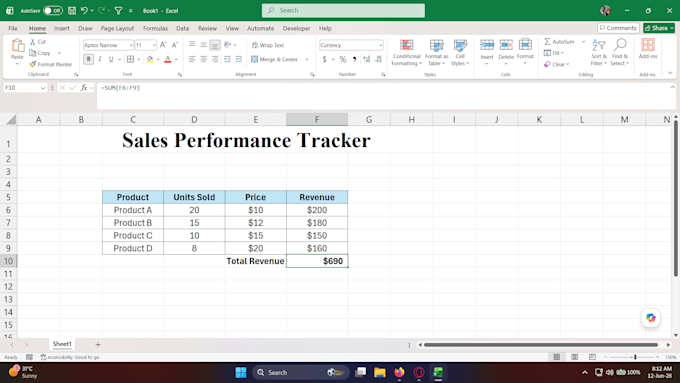Click Decrease Decimal icon
Viewport: 680px width, 383px height.
[379, 59]
